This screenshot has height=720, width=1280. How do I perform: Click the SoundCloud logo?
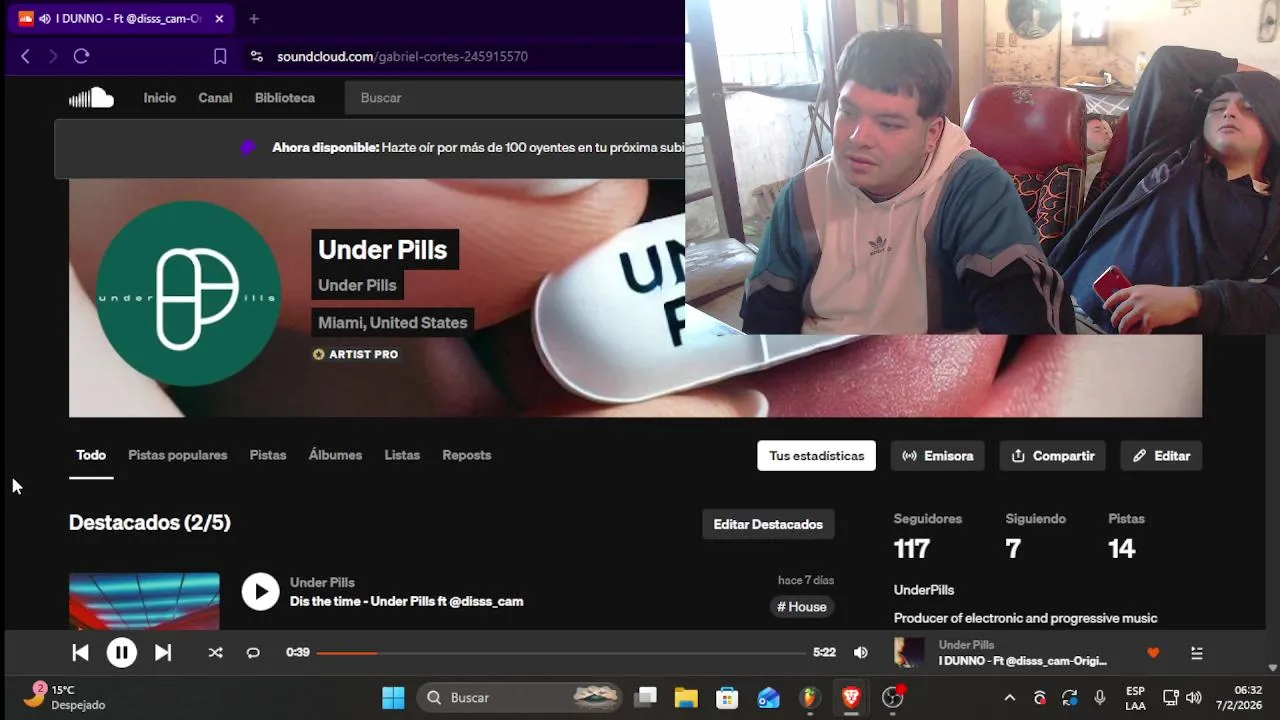pos(91,97)
